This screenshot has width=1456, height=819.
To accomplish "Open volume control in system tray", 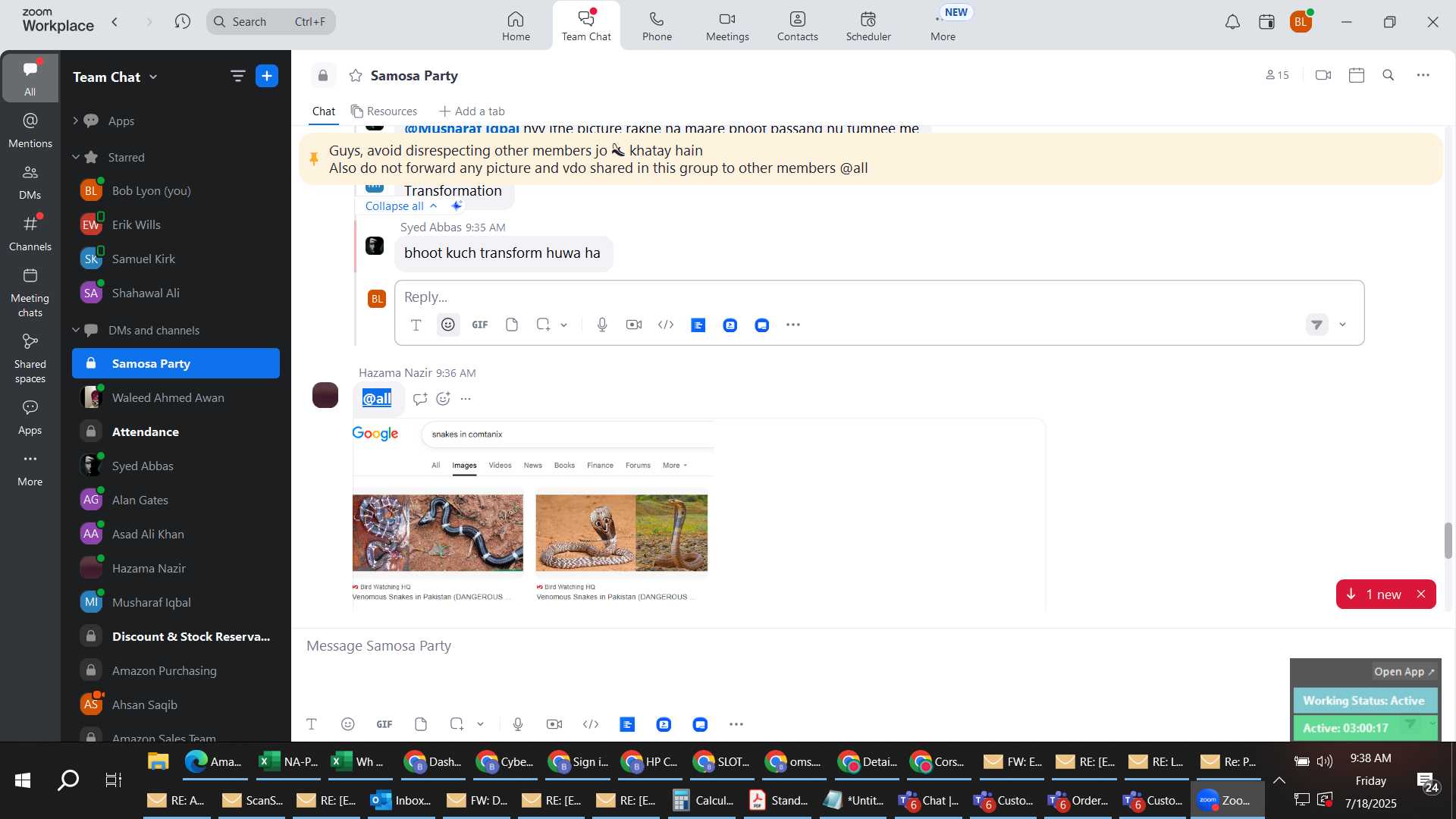I will click(1325, 761).
